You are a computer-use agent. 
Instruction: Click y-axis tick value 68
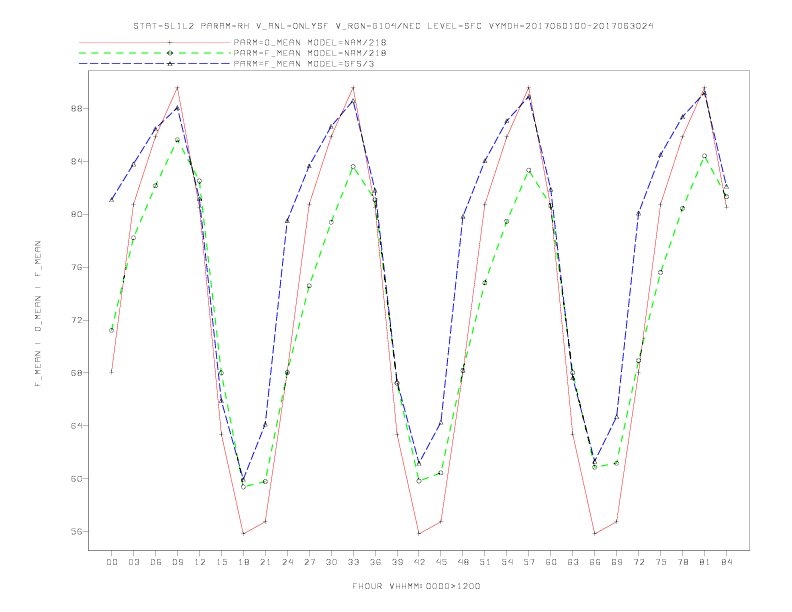click(x=76, y=373)
